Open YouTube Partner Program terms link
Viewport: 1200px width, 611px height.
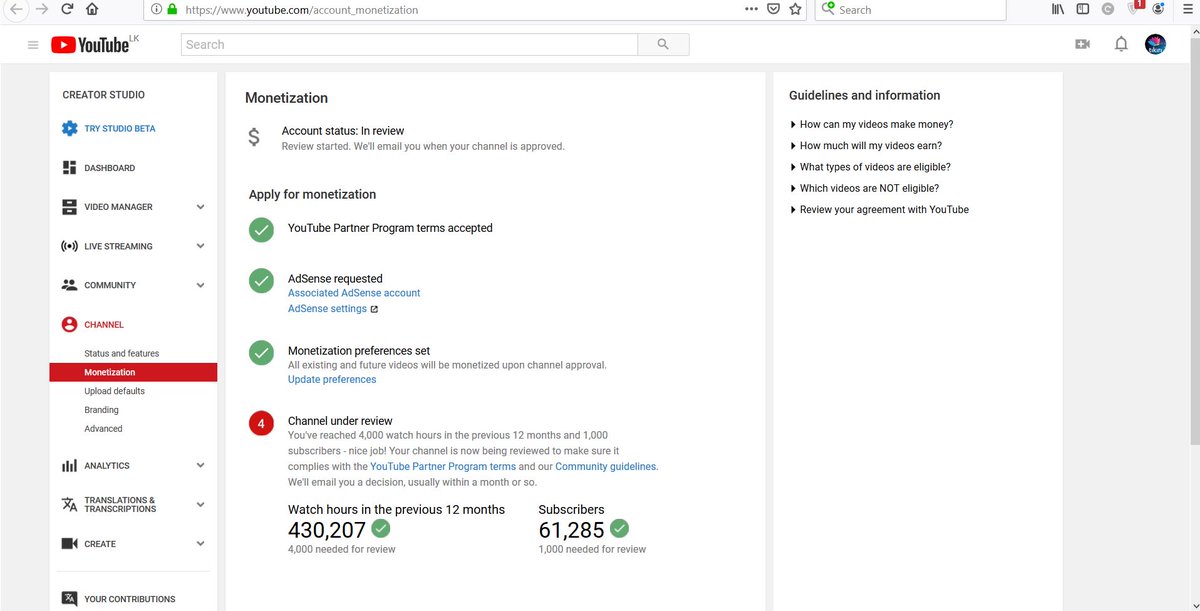pyautogui.click(x=443, y=467)
